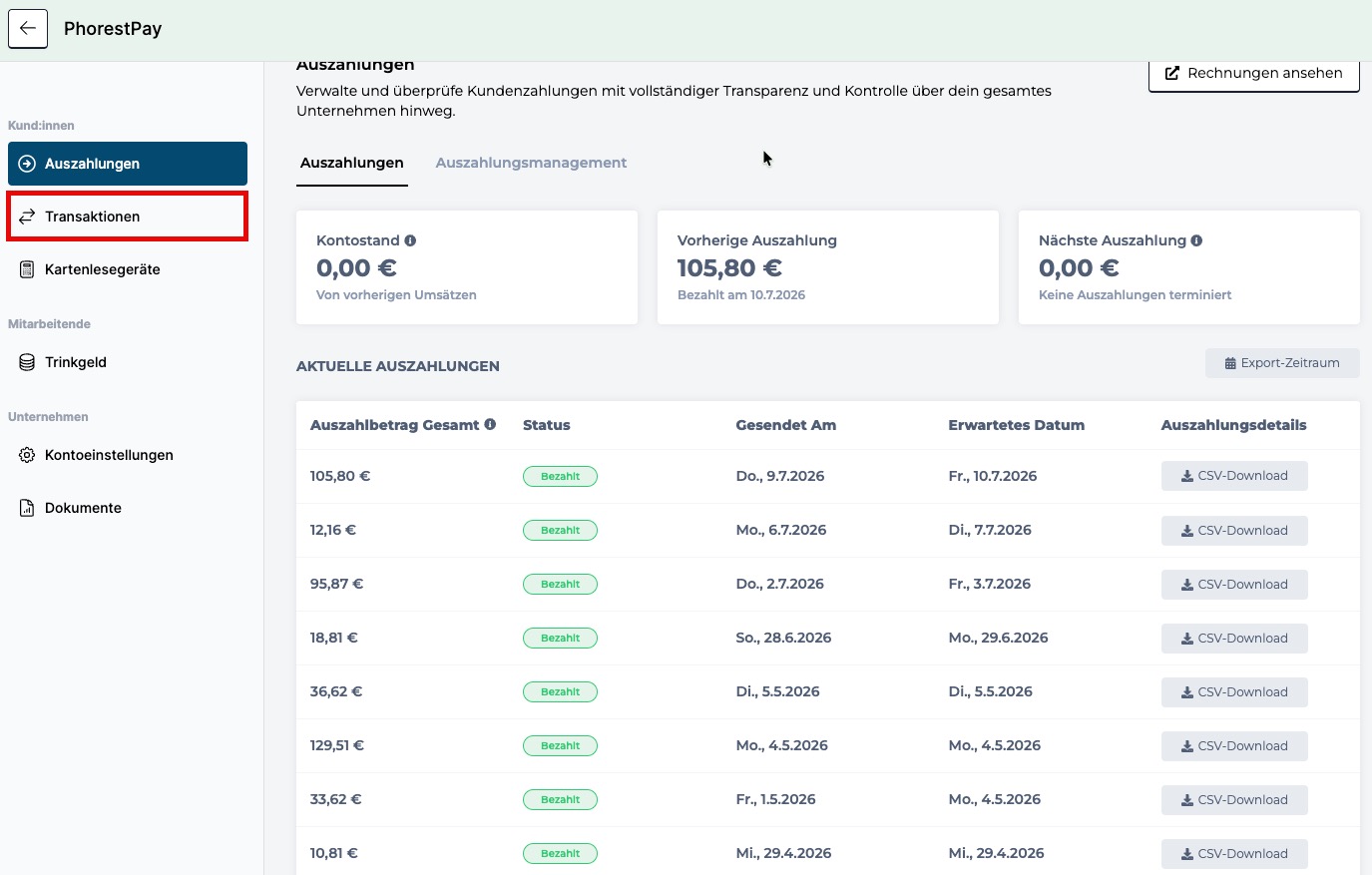Click the Gesendet Am column header
This screenshot has height=875, width=1372.
pos(786,425)
